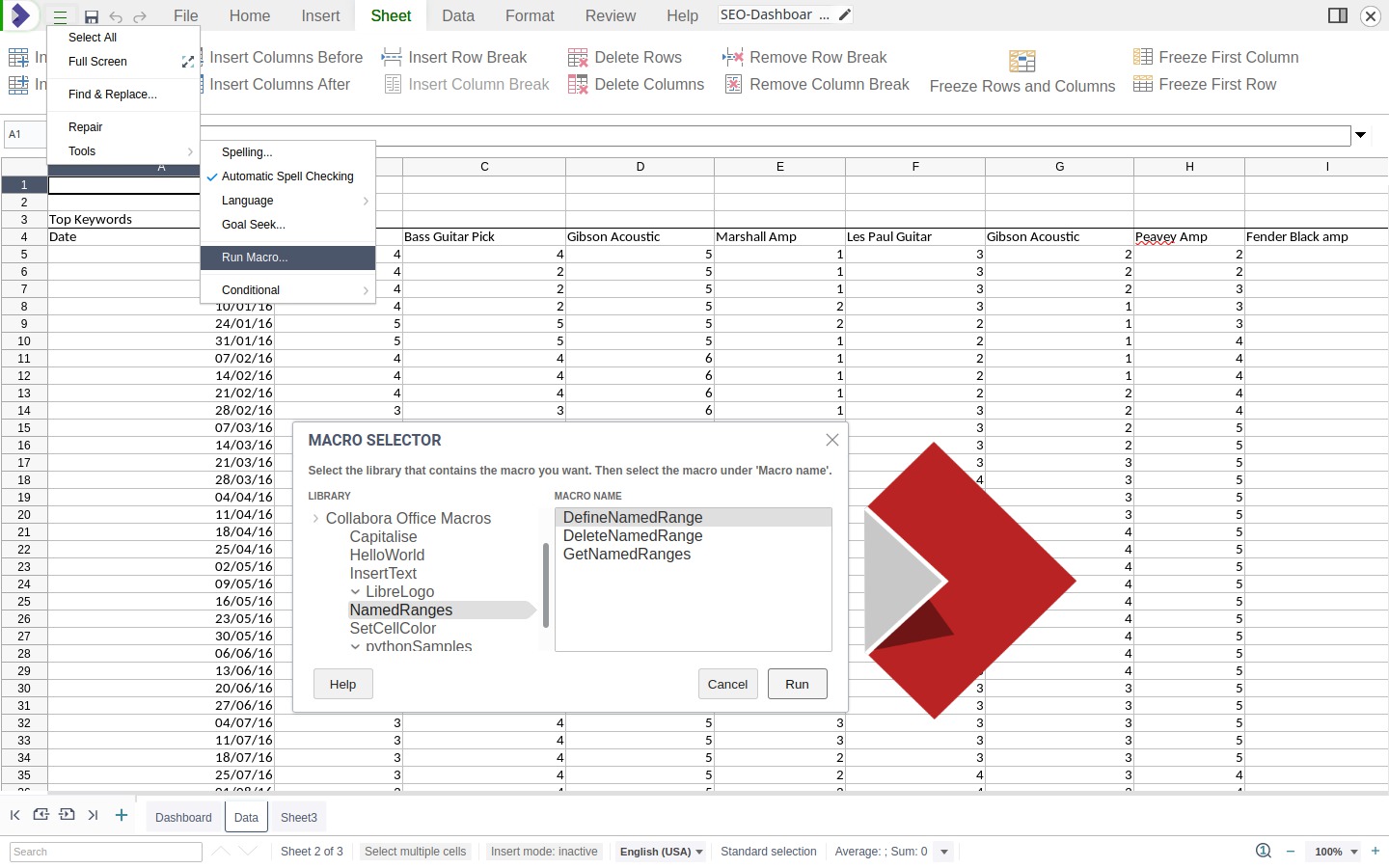Collapse the LibreLogo tree node
This screenshot has width=1389, height=868.
(x=355, y=592)
